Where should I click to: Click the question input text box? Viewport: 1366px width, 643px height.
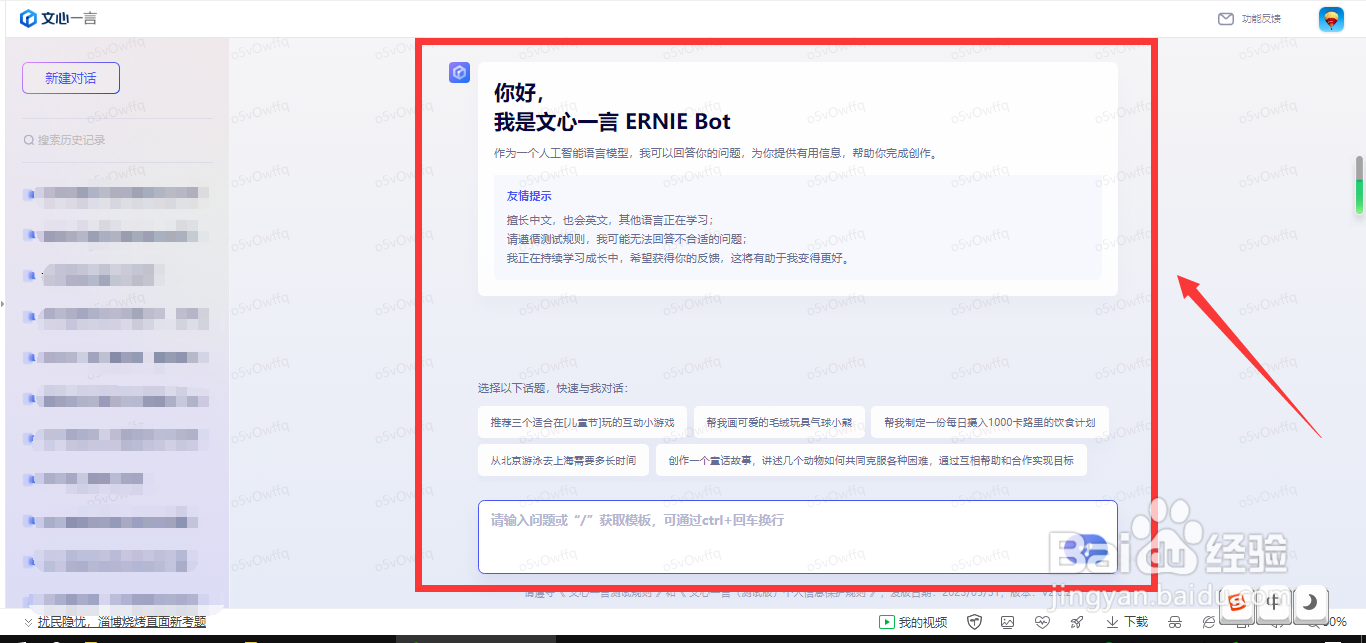[x=797, y=536]
